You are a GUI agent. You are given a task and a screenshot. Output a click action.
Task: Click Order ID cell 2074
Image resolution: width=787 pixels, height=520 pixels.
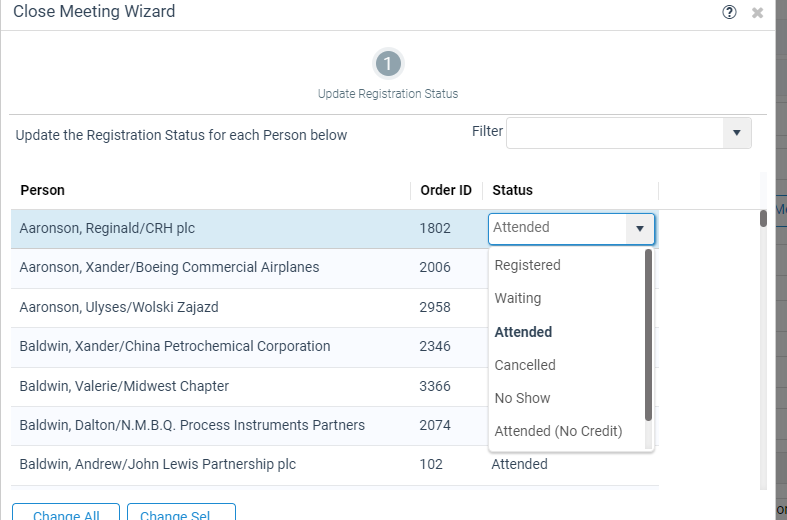[435, 425]
